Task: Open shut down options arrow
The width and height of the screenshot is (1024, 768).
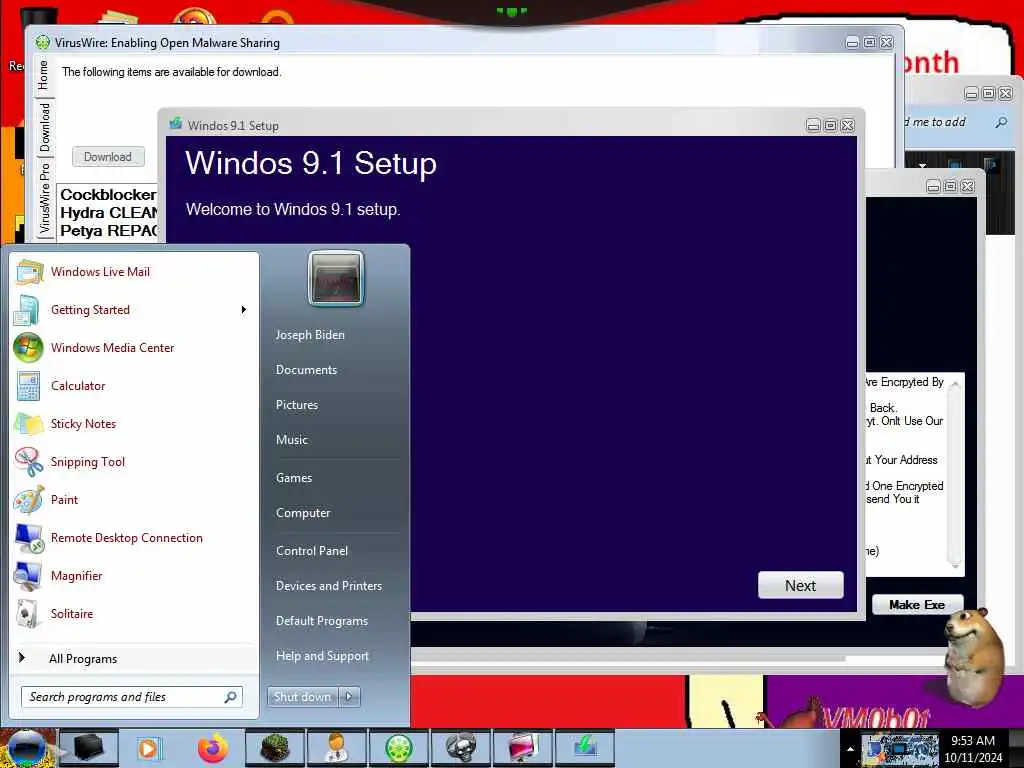Action: [x=349, y=697]
